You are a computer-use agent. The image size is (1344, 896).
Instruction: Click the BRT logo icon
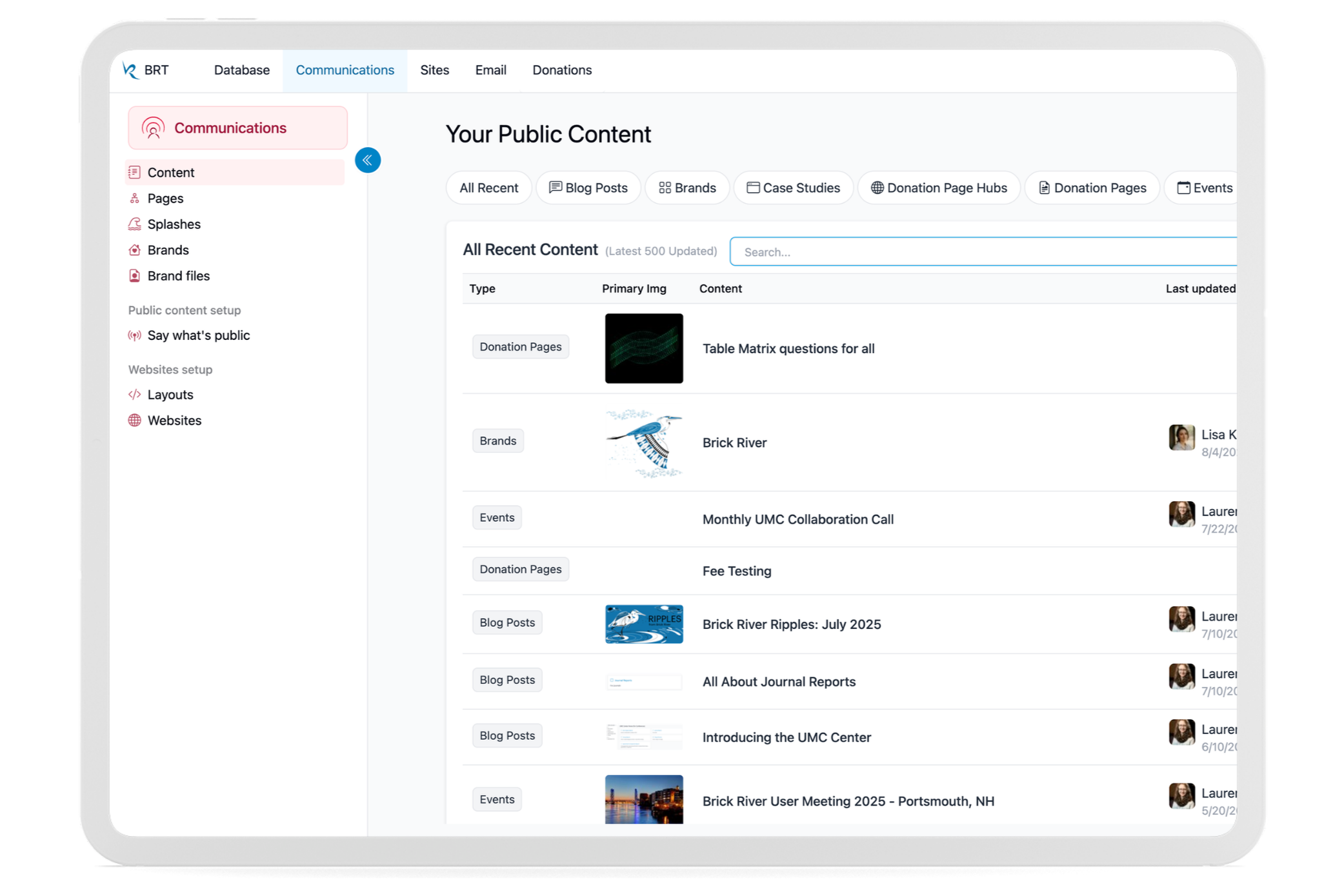[130, 70]
